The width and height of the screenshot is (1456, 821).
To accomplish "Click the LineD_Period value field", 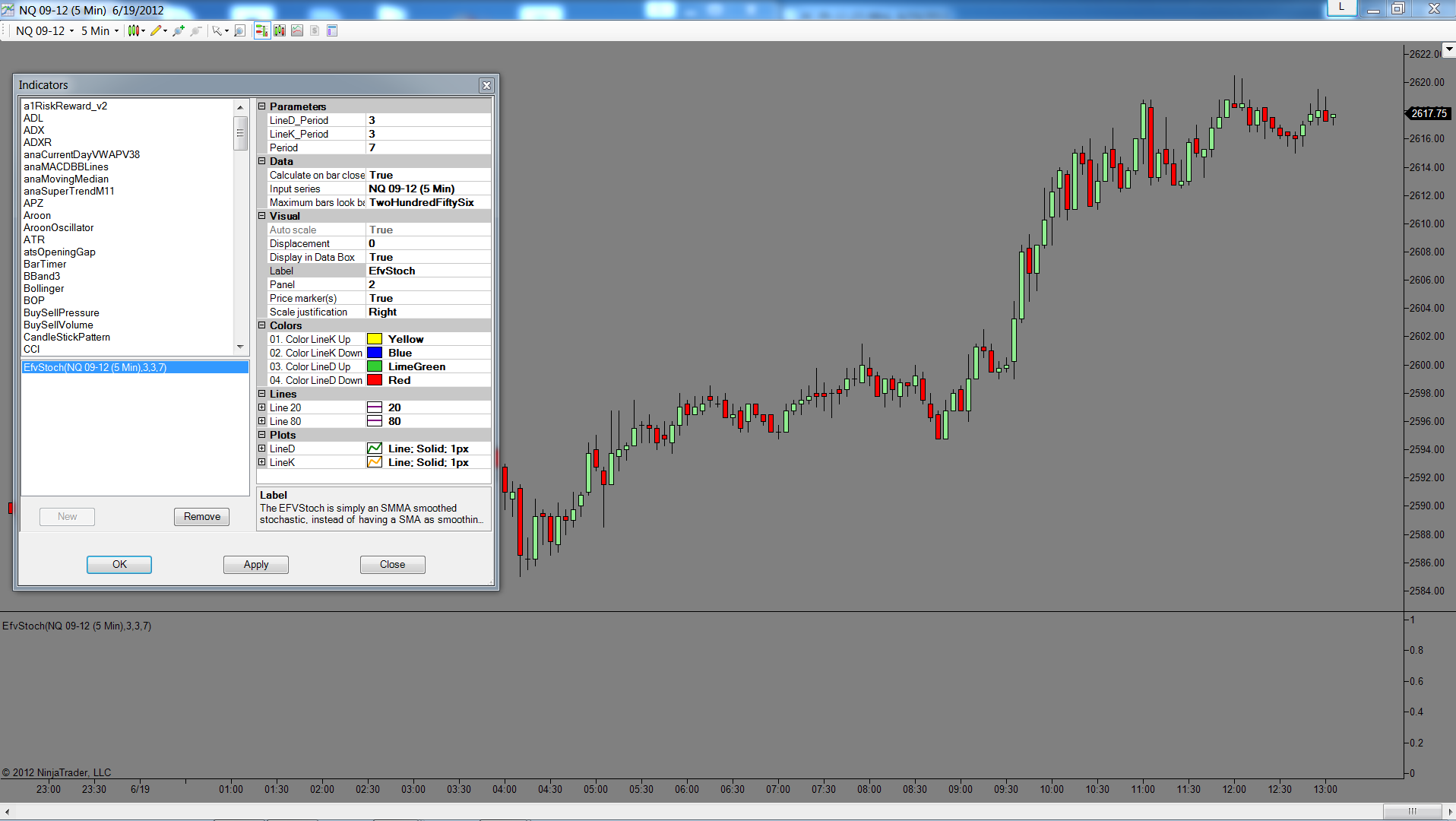I will point(429,120).
